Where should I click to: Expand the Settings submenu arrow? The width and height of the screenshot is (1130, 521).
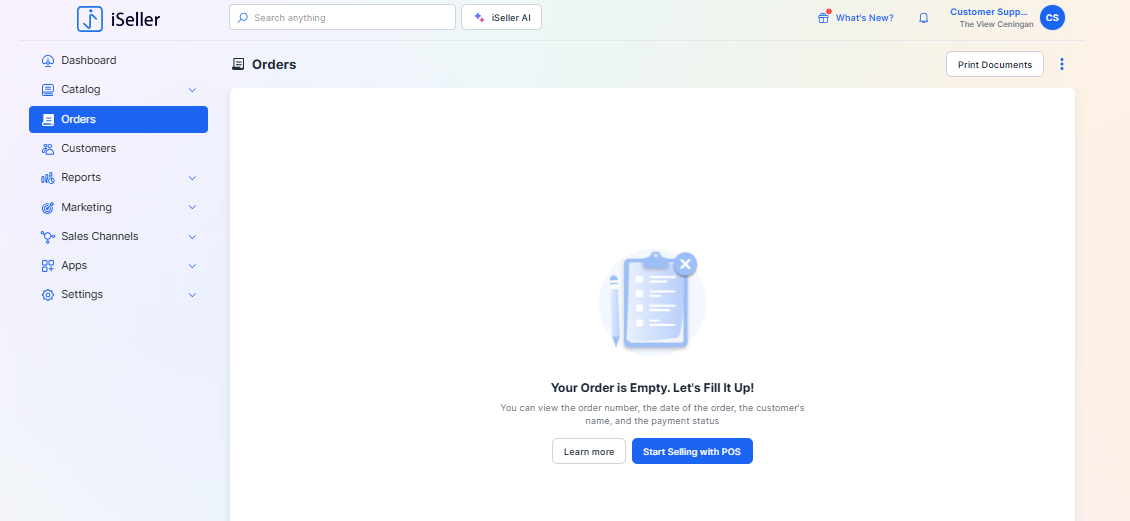click(192, 295)
